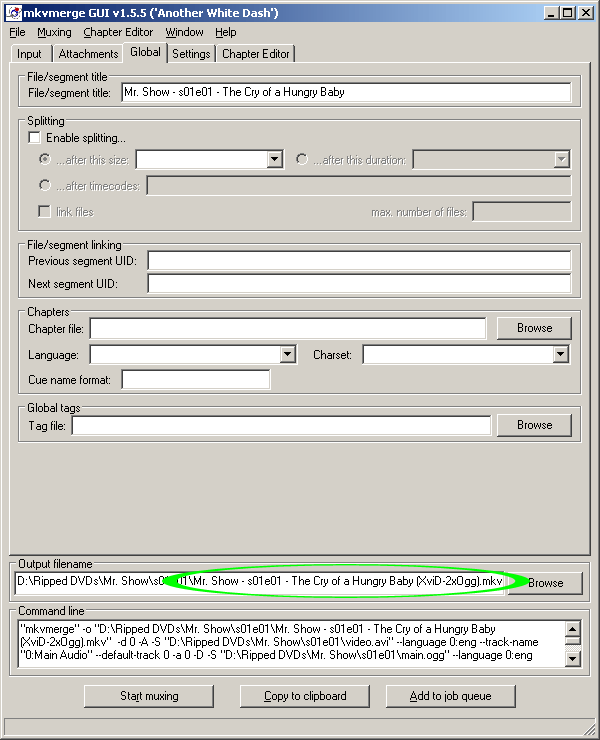600x740 pixels.
Task: Click the Previous segment UID field
Action: click(359, 261)
